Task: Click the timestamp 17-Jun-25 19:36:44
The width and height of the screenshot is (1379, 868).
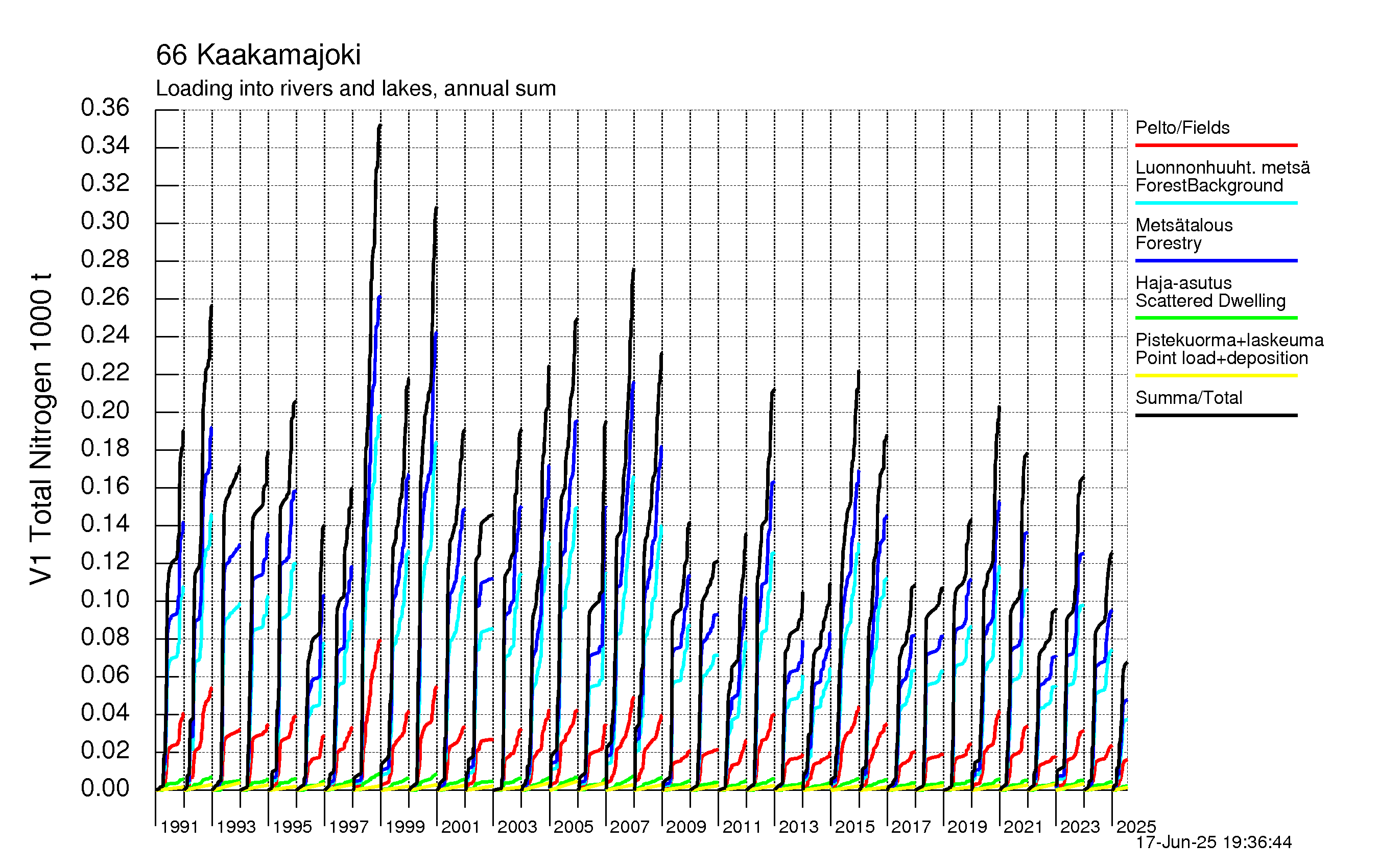Action: (1214, 842)
